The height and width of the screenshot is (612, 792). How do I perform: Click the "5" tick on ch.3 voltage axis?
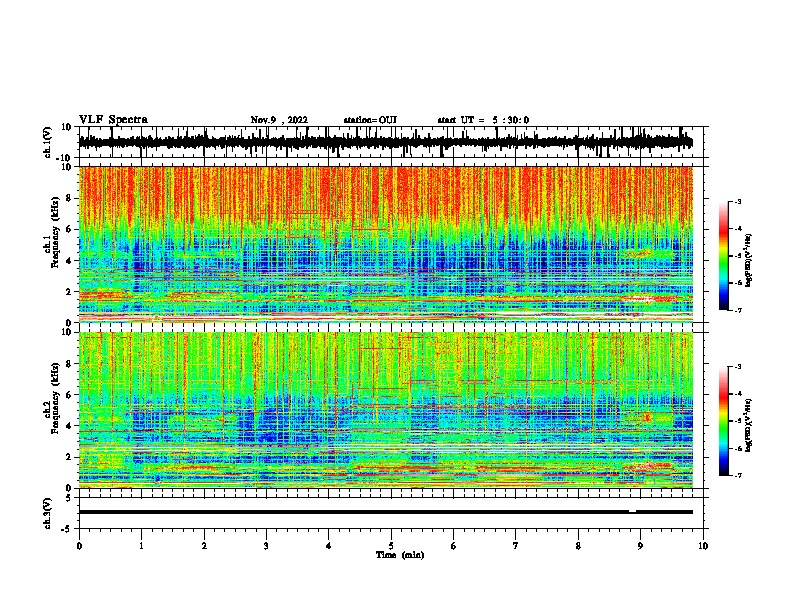[x=69, y=498]
